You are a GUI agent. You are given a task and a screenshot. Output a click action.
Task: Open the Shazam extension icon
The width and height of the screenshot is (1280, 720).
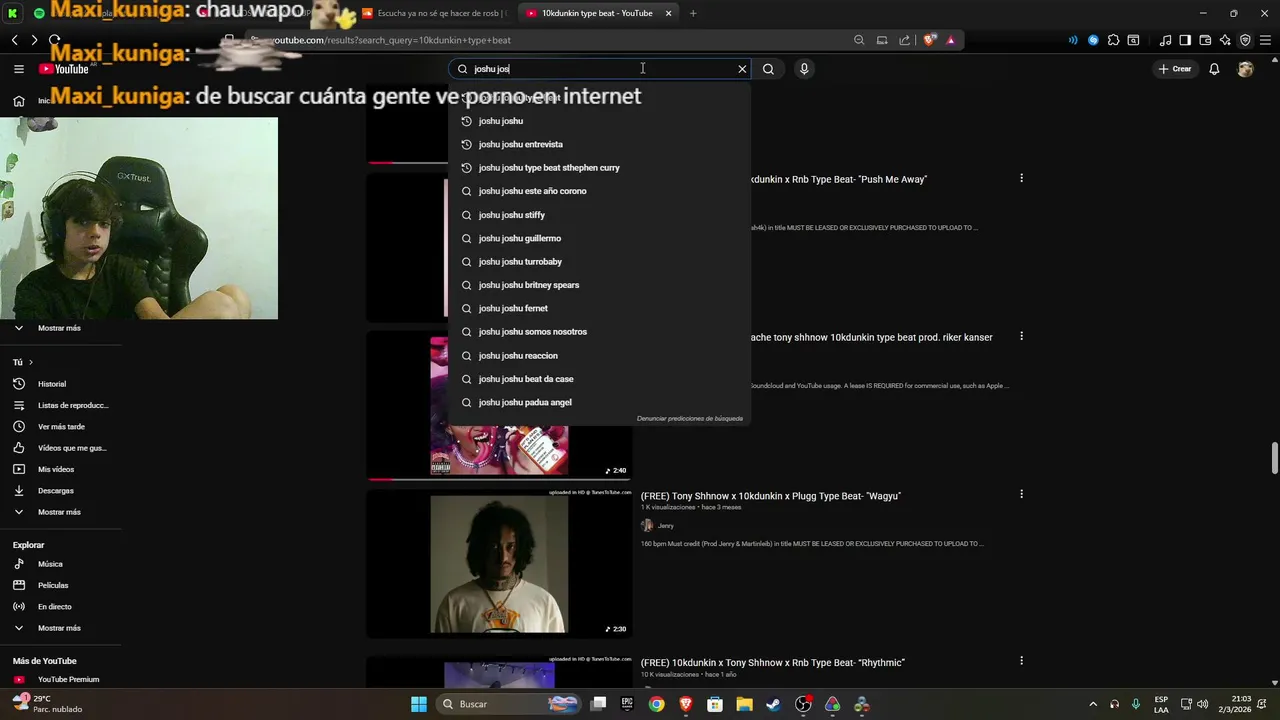pyautogui.click(x=1093, y=40)
